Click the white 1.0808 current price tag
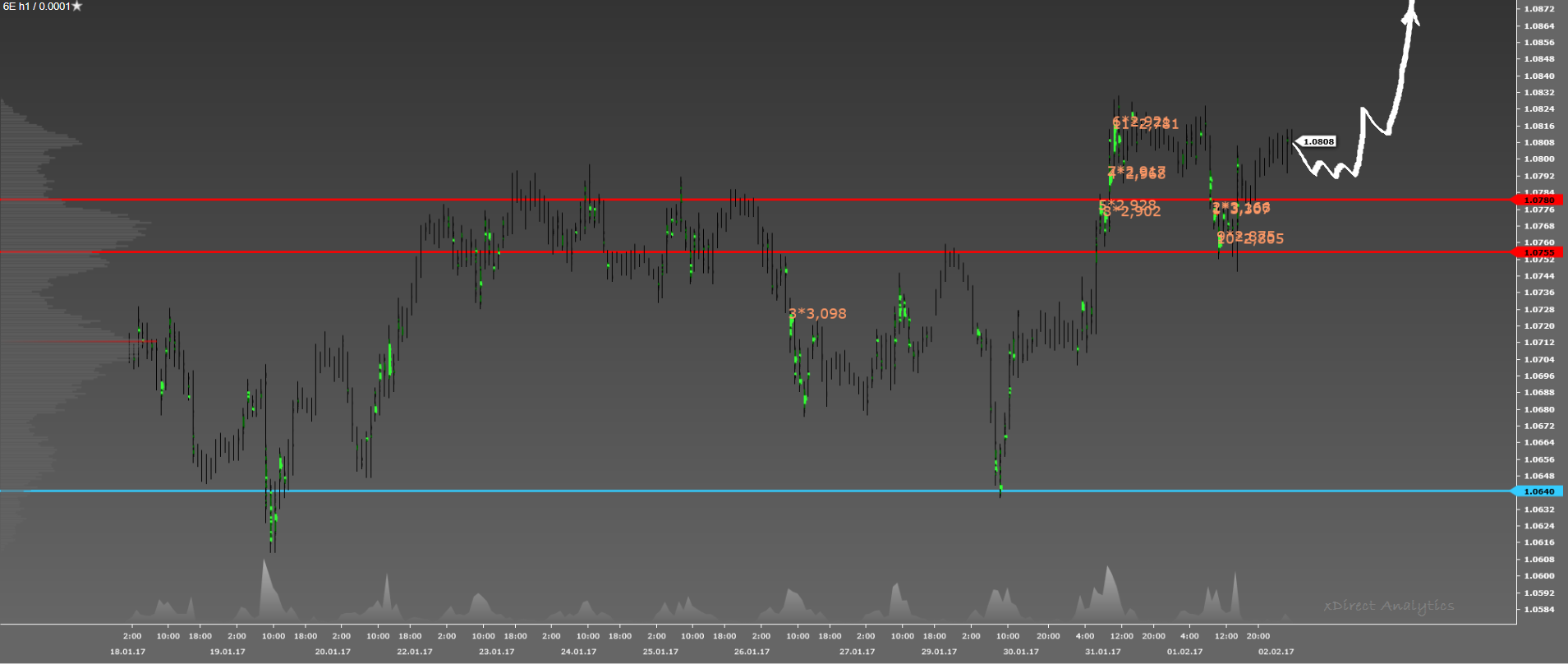 click(1317, 142)
